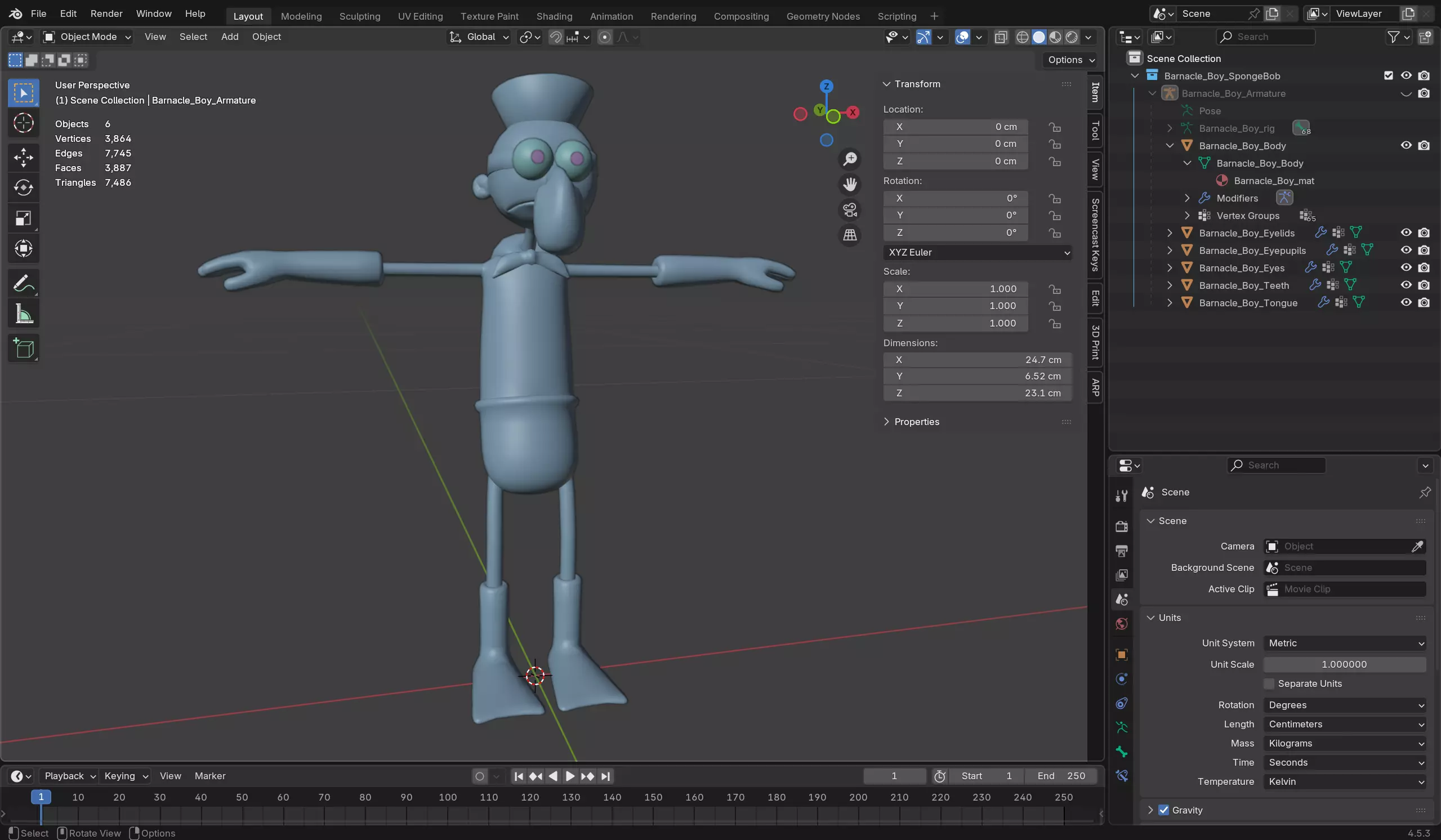Toggle the camera view icon

(850, 210)
